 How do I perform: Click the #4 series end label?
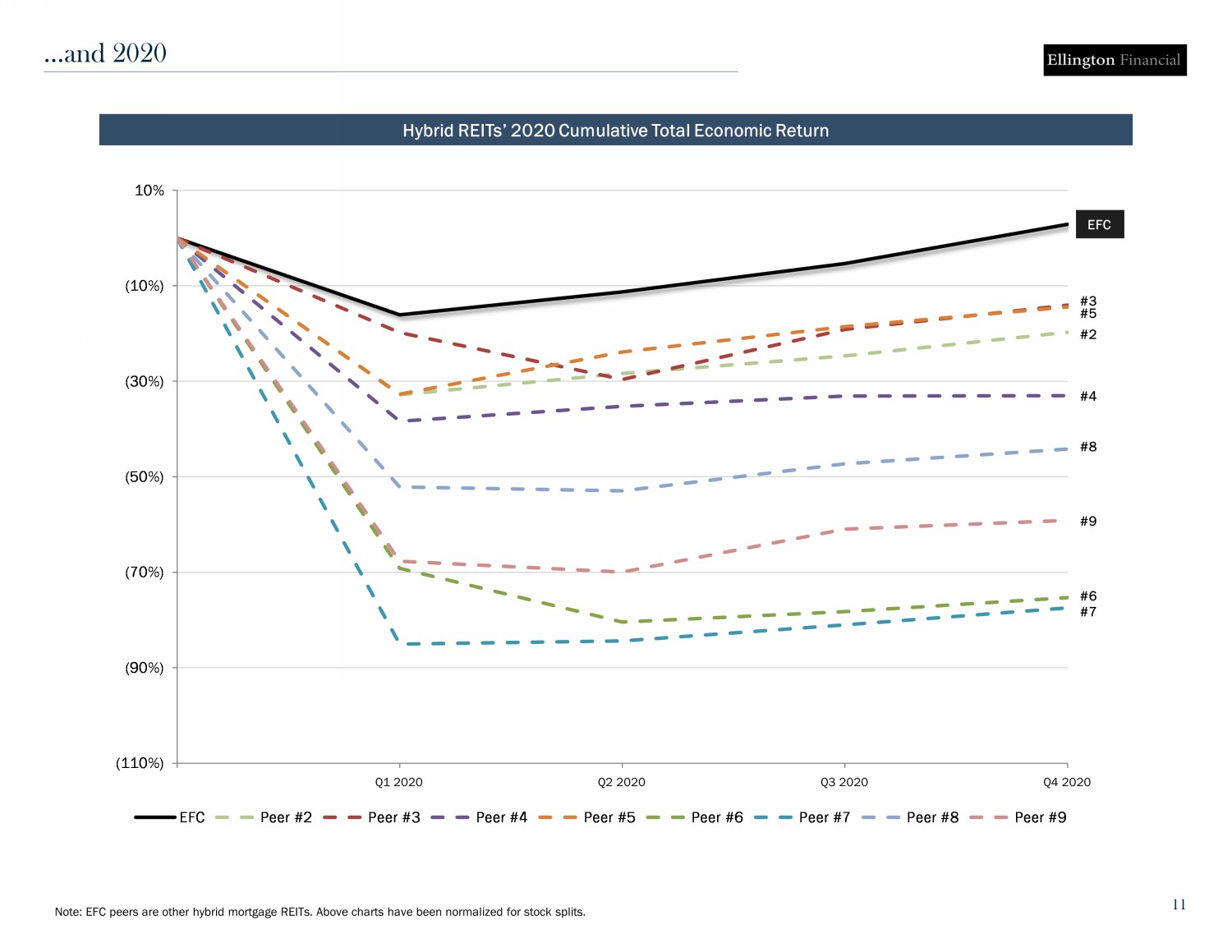tap(1088, 397)
